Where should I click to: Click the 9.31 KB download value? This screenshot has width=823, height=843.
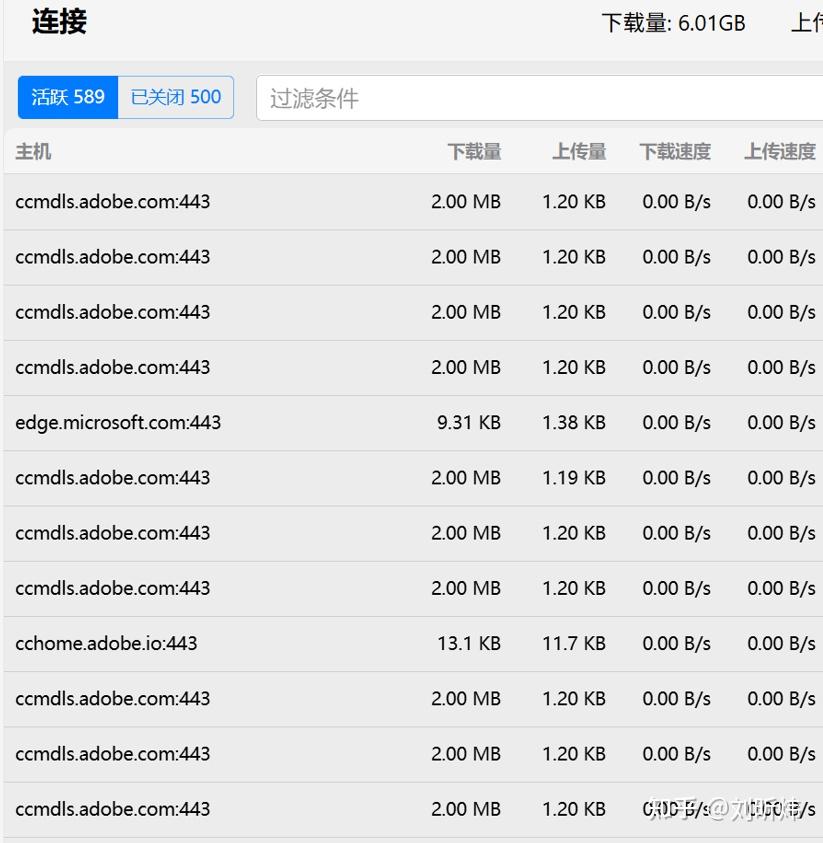469,423
